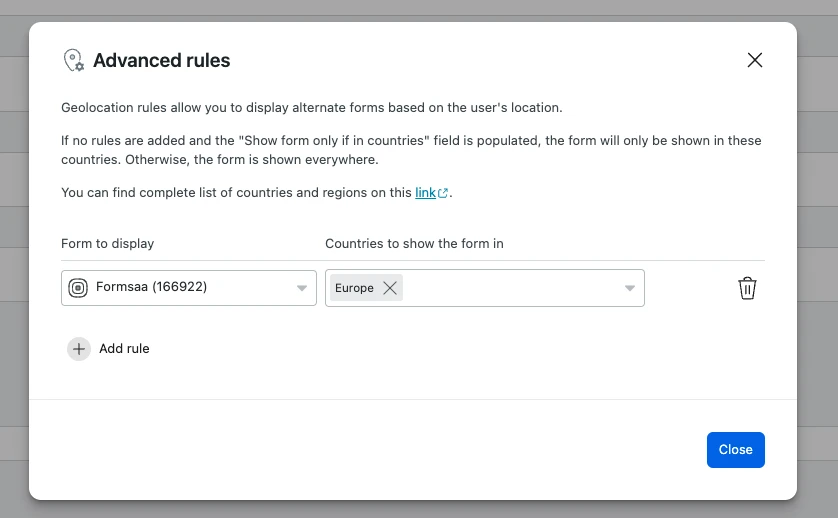The image size is (838, 518).
Task: Delete the rule using the trash icon
Action: tap(747, 288)
